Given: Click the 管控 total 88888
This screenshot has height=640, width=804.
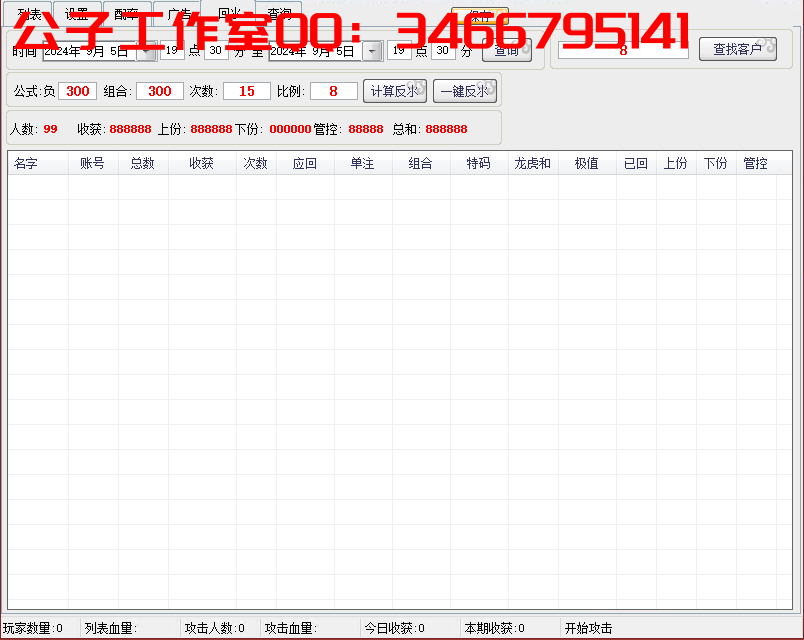Looking at the screenshot, I should click(x=366, y=129).
